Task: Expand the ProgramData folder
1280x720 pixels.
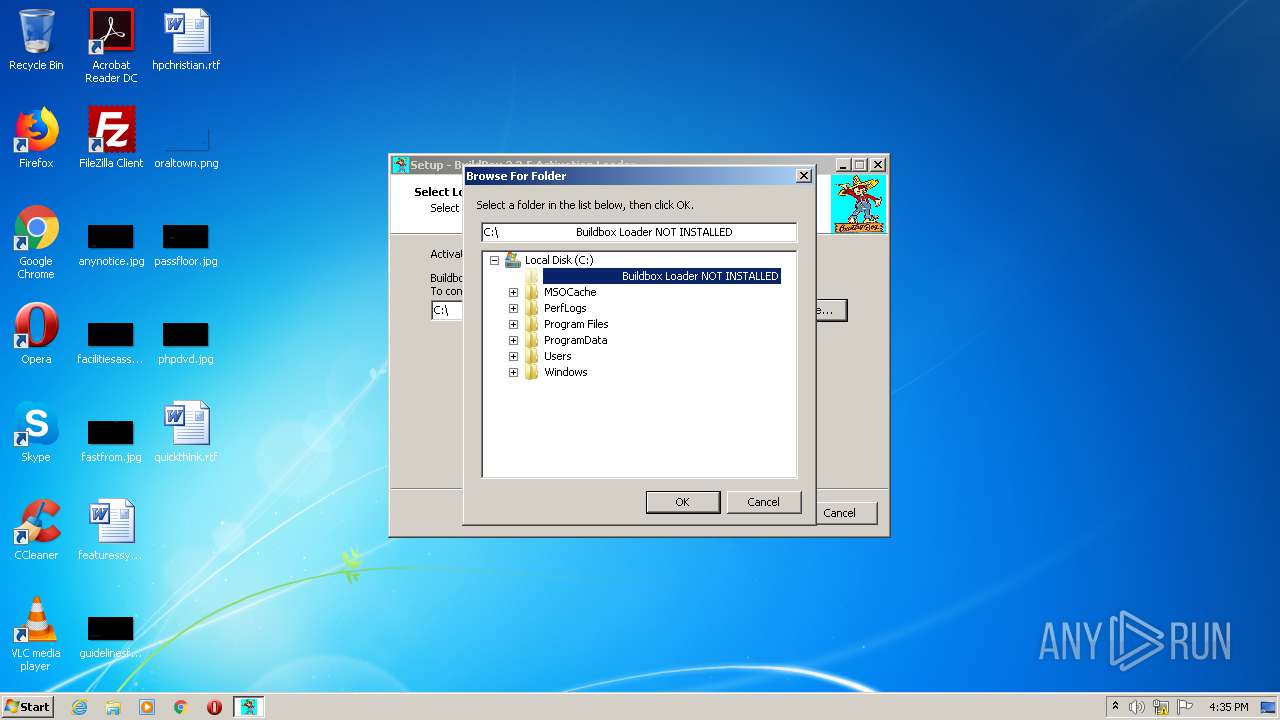Action: point(513,340)
